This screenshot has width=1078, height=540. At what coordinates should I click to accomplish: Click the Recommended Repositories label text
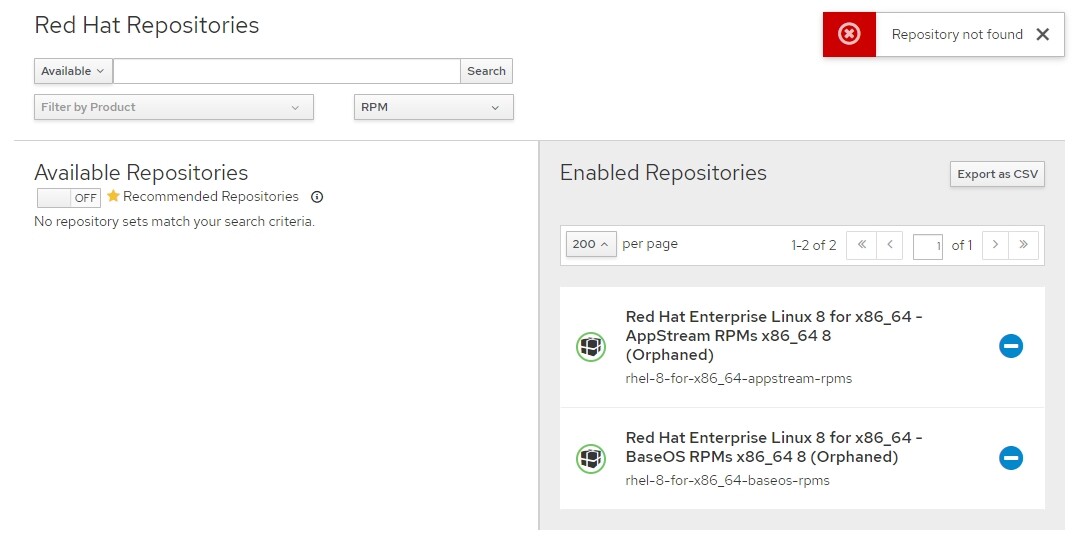point(210,197)
